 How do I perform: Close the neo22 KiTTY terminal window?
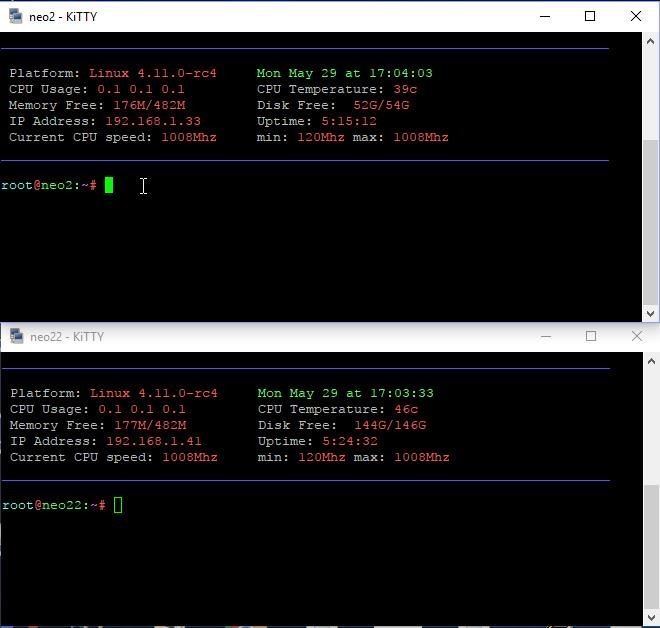[x=636, y=336]
